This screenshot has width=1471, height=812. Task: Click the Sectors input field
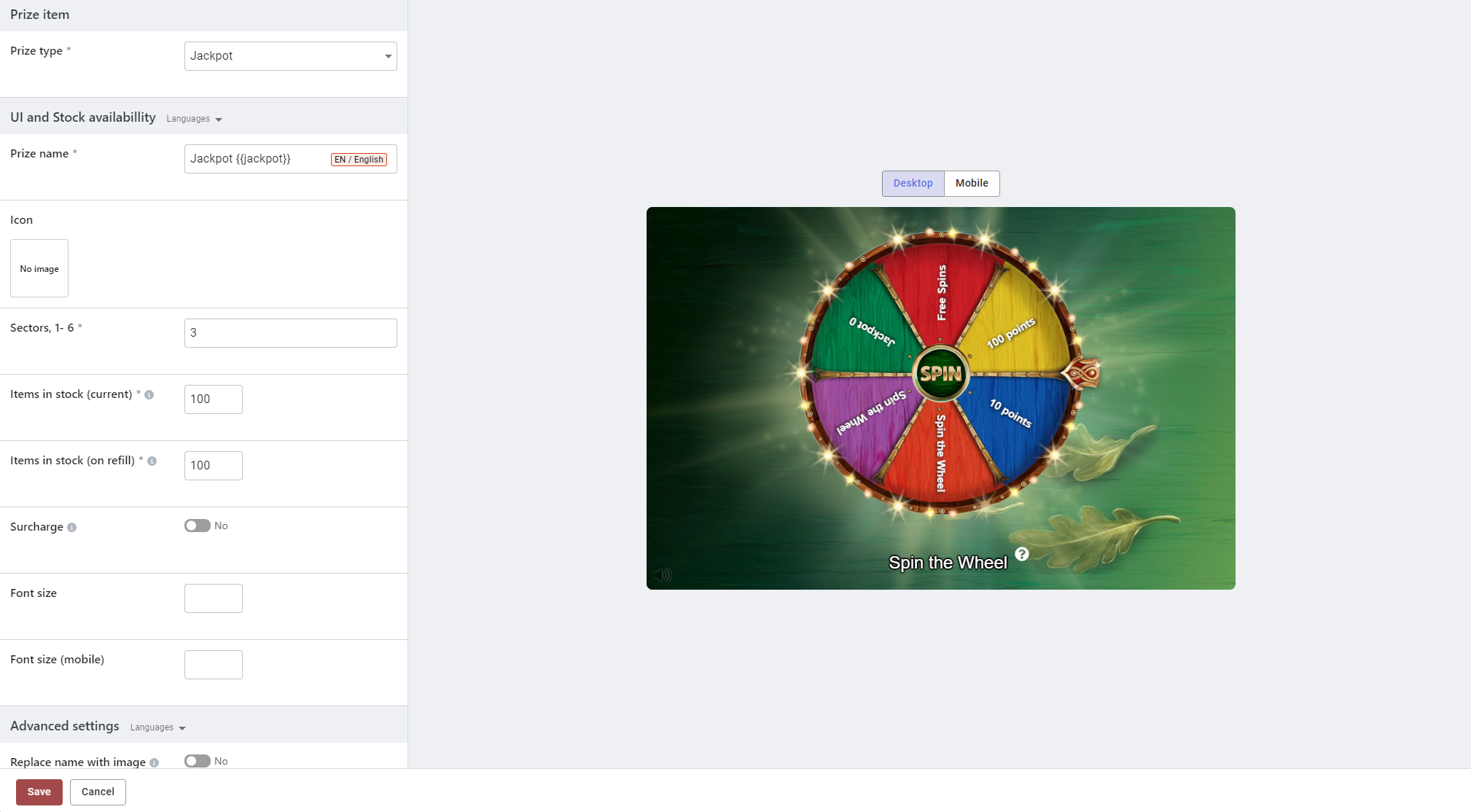[x=290, y=333]
